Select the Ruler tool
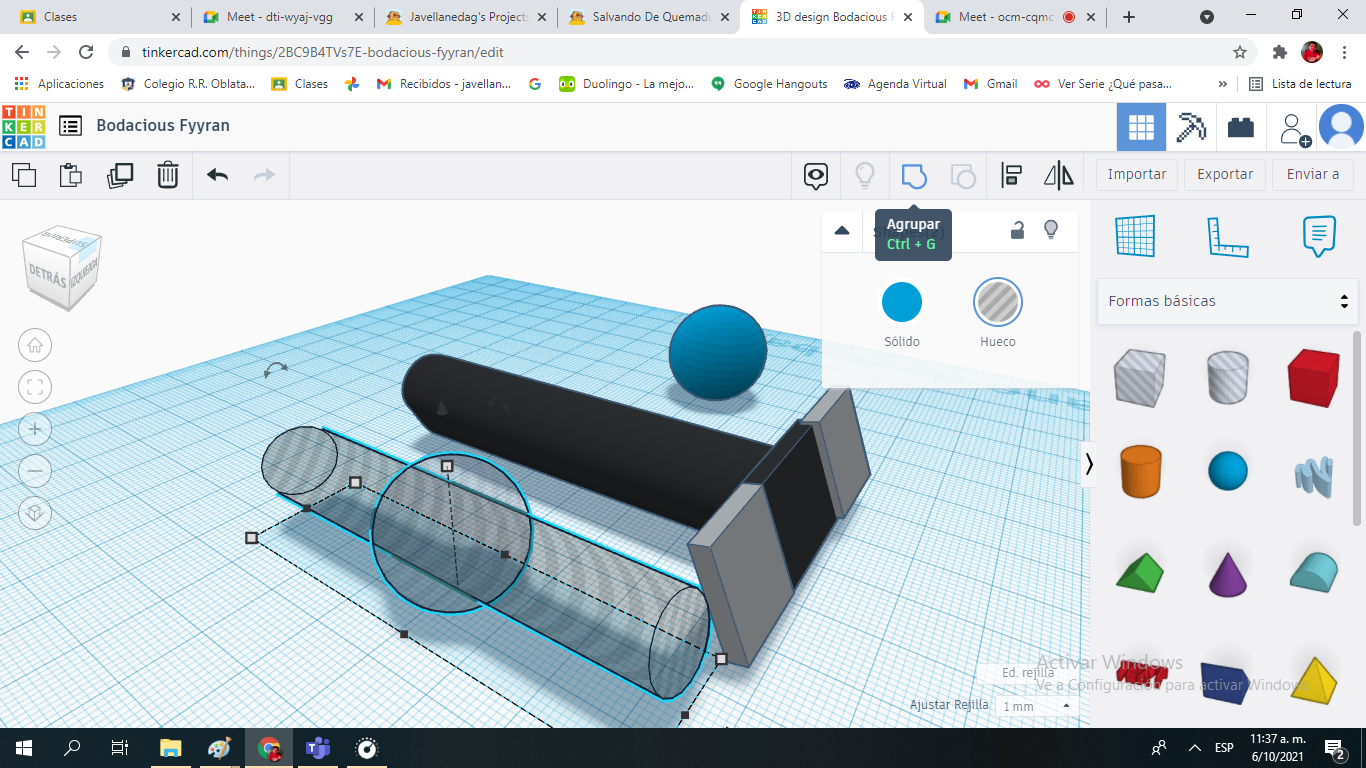This screenshot has height=768, width=1366. 1227,236
